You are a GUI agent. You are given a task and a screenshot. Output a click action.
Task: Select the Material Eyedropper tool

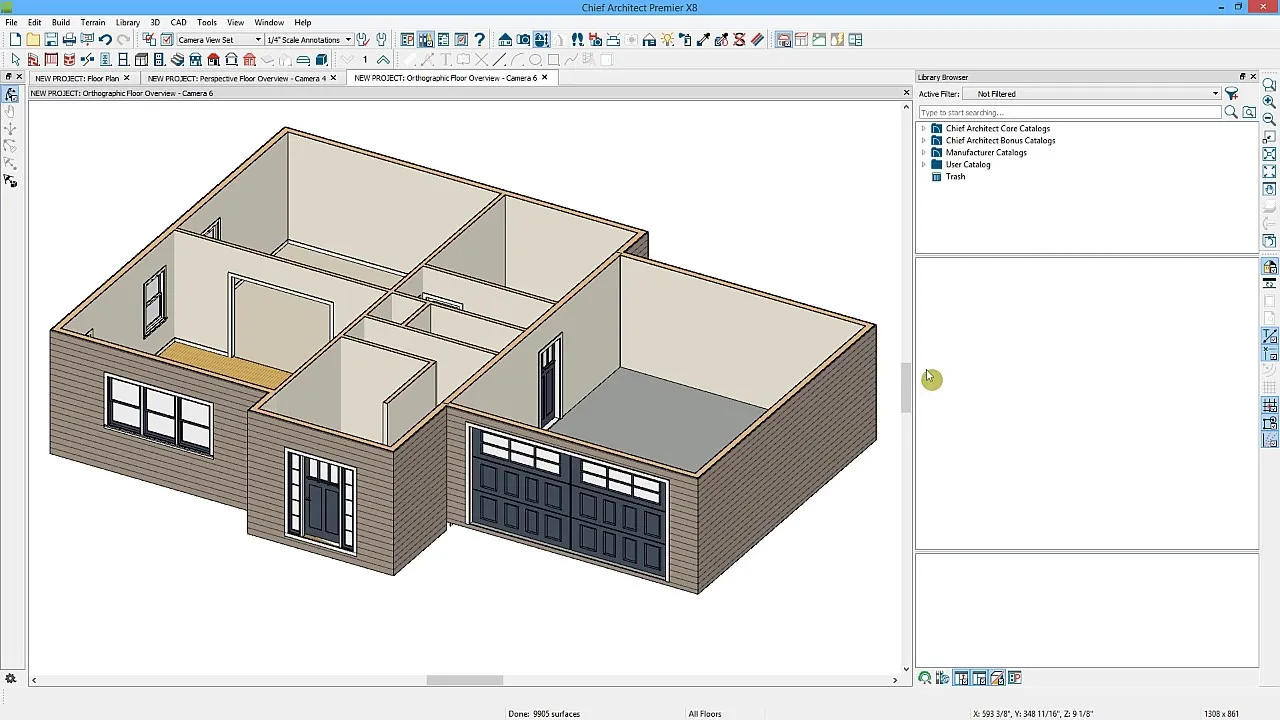click(703, 40)
